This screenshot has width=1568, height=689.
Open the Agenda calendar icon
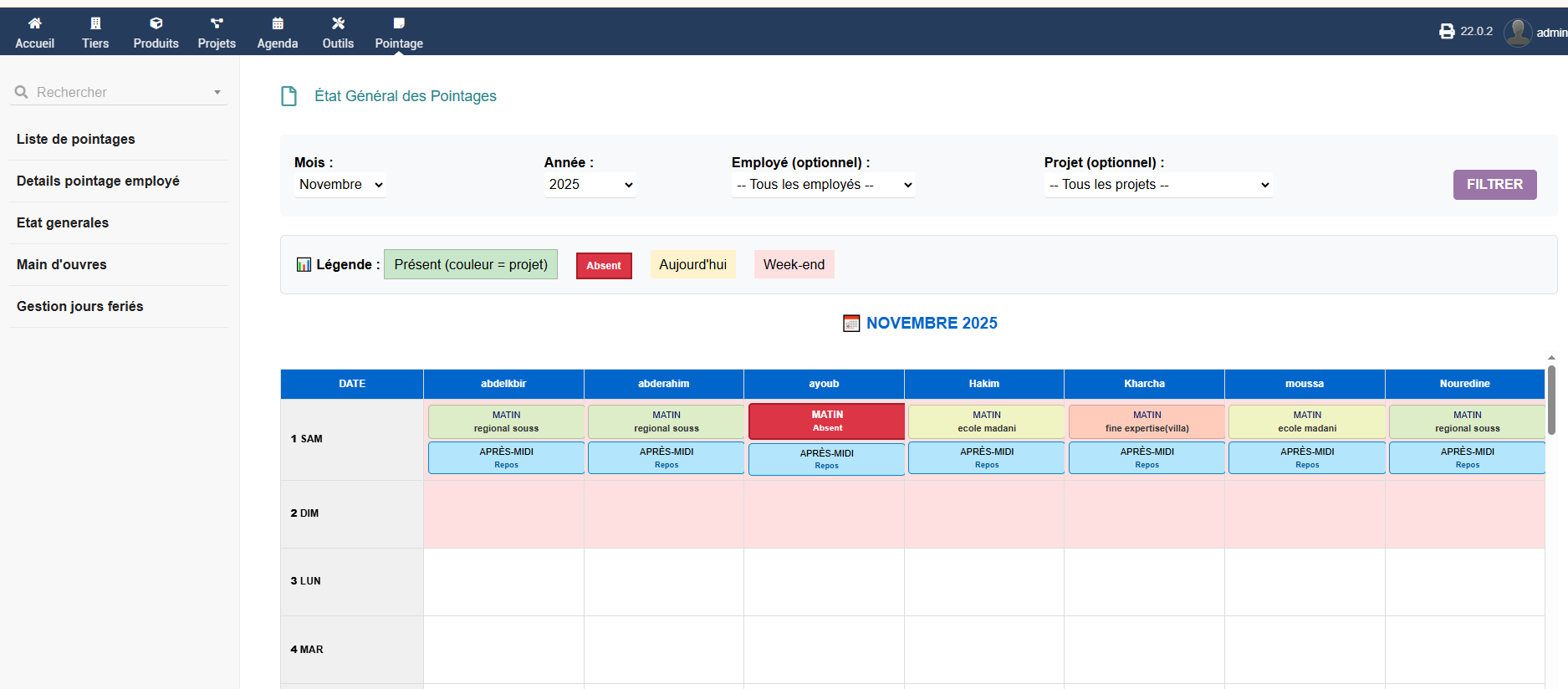(x=278, y=23)
